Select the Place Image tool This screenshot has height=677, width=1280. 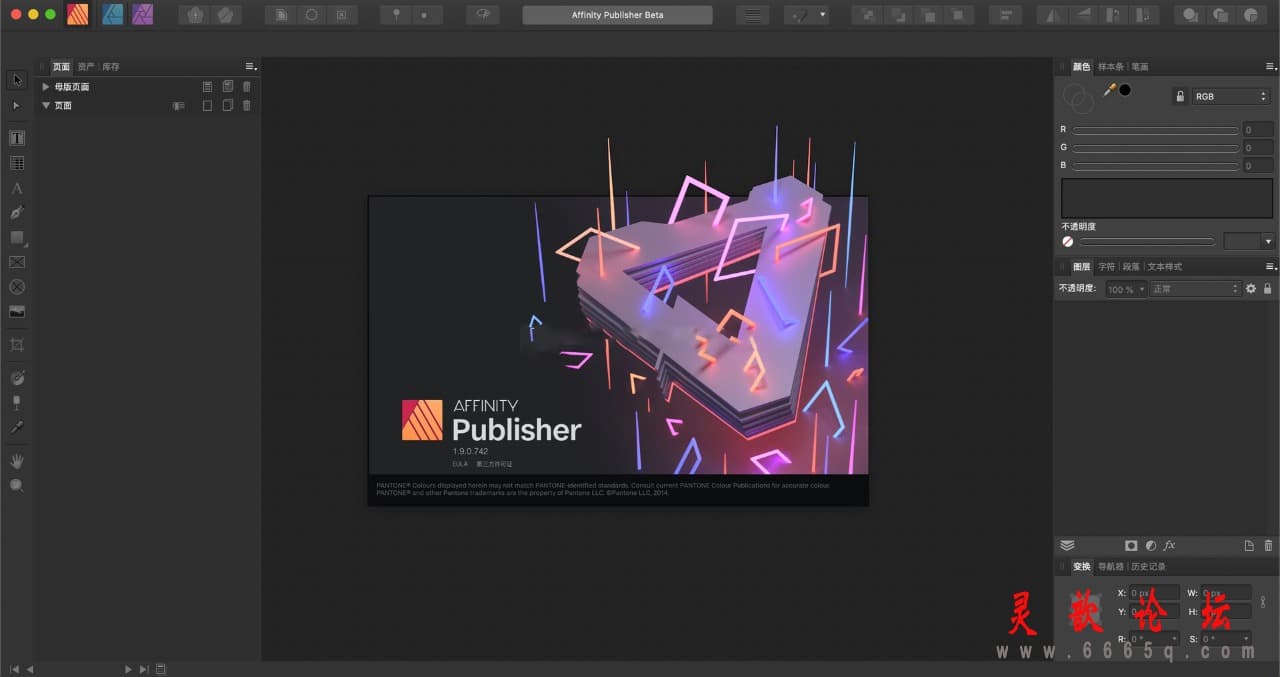point(17,312)
